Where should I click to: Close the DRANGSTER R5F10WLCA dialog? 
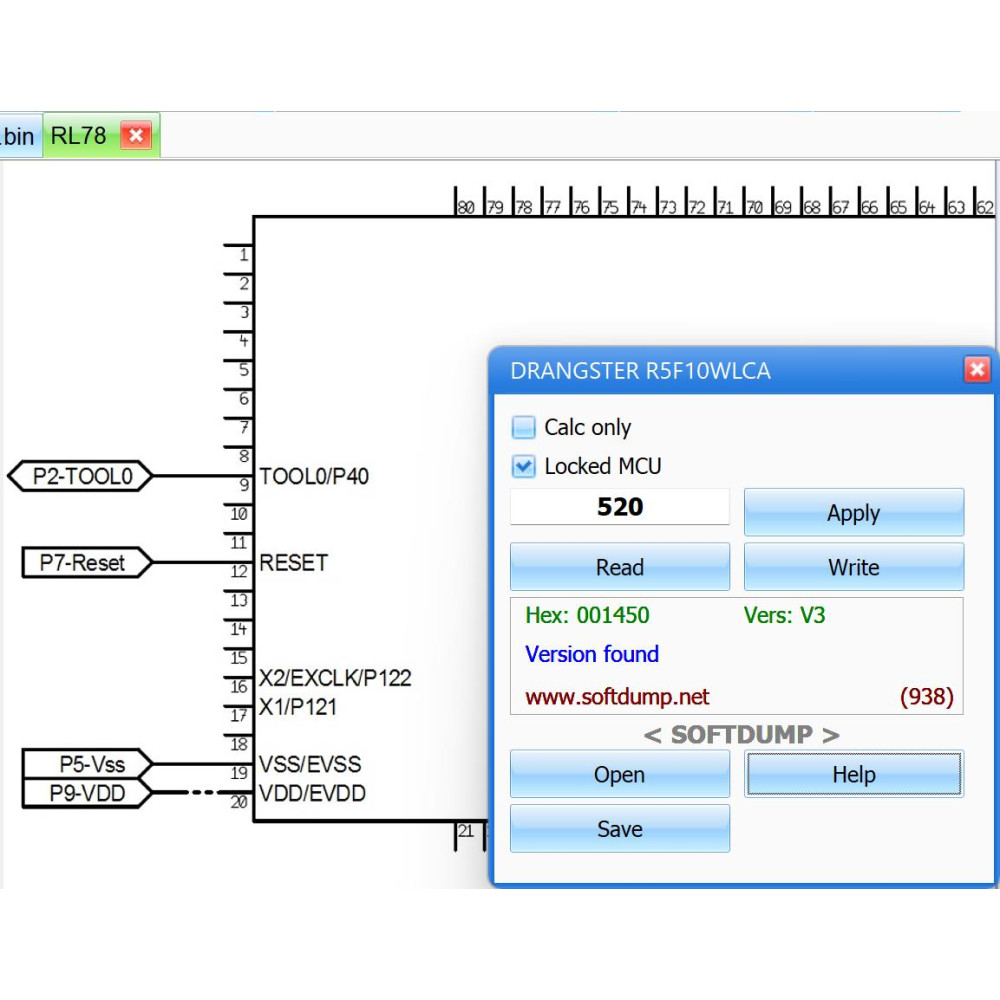point(977,369)
